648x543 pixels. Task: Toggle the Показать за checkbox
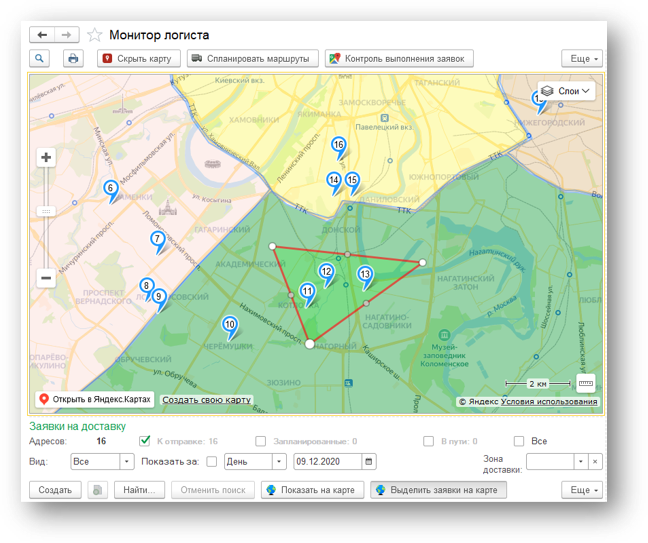pos(212,462)
